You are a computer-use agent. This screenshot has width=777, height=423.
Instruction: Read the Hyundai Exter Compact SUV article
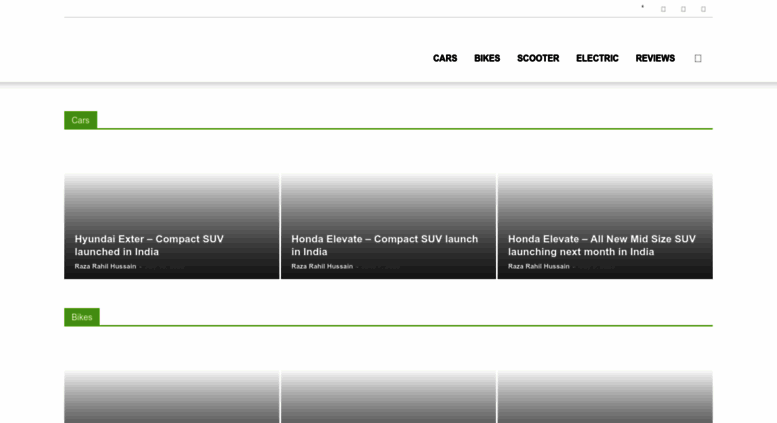click(149, 245)
